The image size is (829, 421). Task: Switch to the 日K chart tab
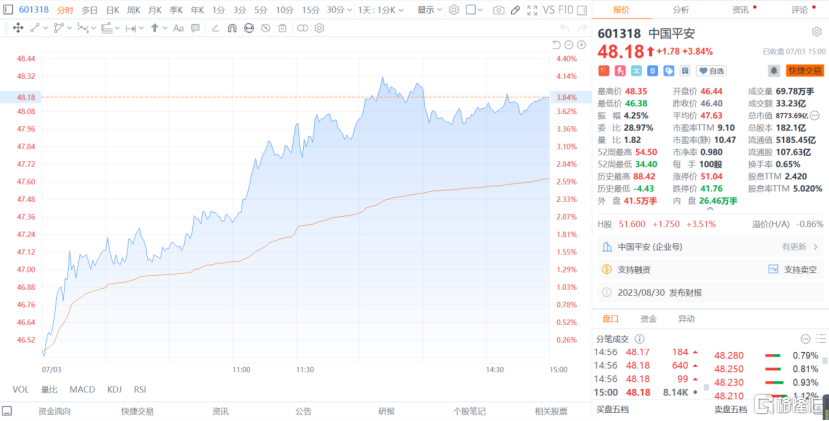(111, 9)
